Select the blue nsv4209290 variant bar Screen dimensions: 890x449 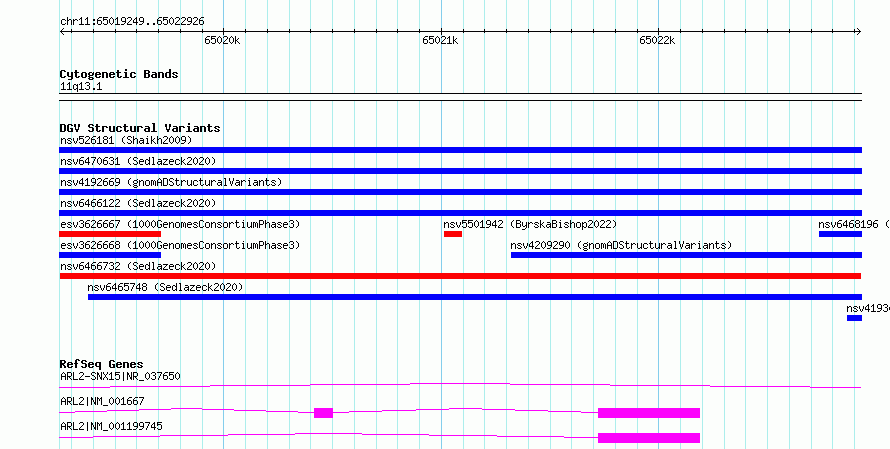[686, 255]
